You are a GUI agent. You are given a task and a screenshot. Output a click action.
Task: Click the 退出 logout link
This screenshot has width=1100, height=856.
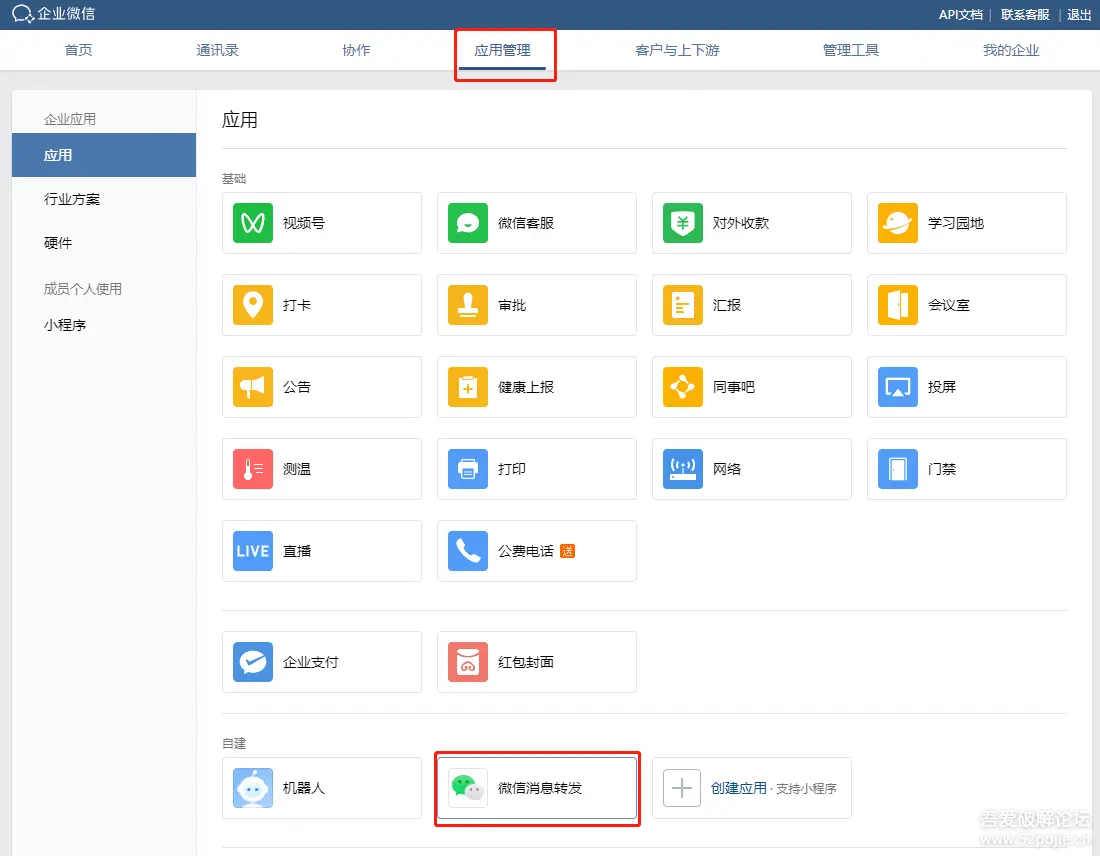tap(1079, 14)
